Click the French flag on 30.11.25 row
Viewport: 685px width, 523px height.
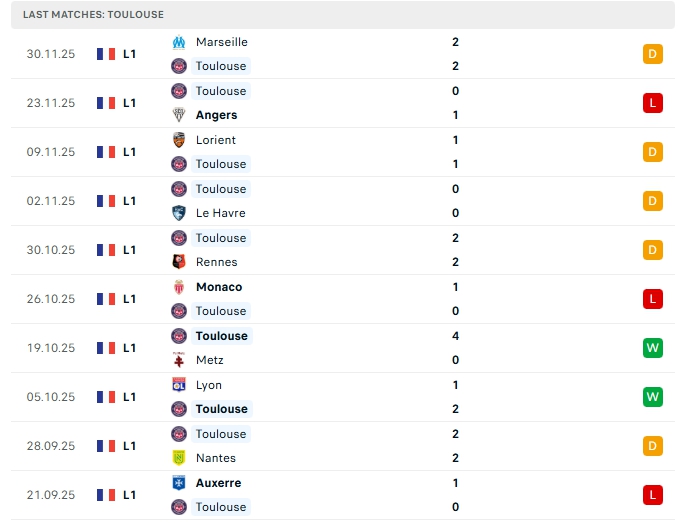pos(106,54)
